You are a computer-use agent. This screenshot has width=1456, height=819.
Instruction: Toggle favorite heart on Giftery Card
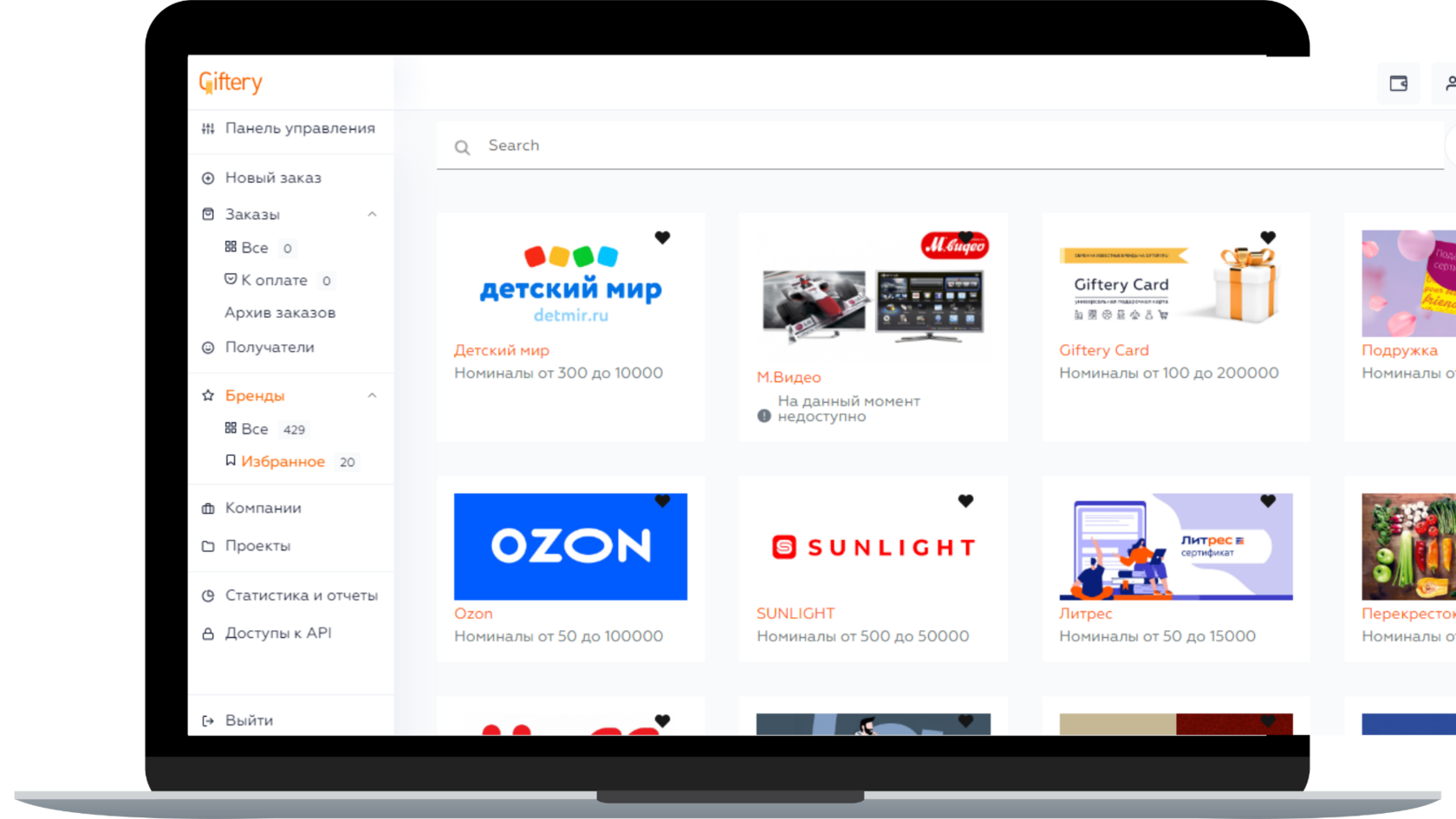(x=1268, y=237)
